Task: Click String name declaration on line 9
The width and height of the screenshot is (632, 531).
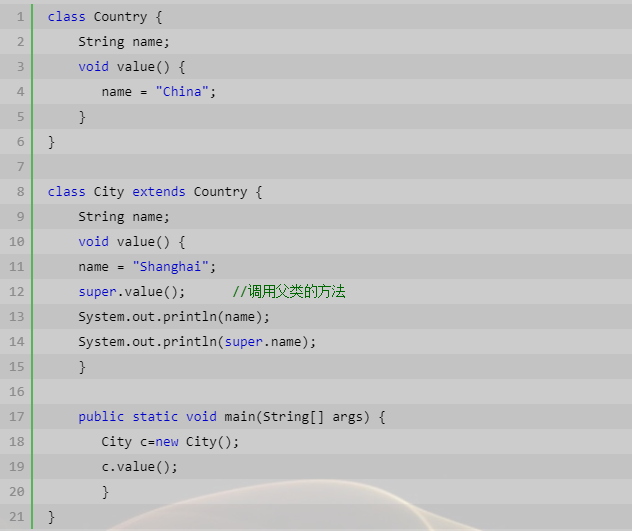Action: [124, 217]
